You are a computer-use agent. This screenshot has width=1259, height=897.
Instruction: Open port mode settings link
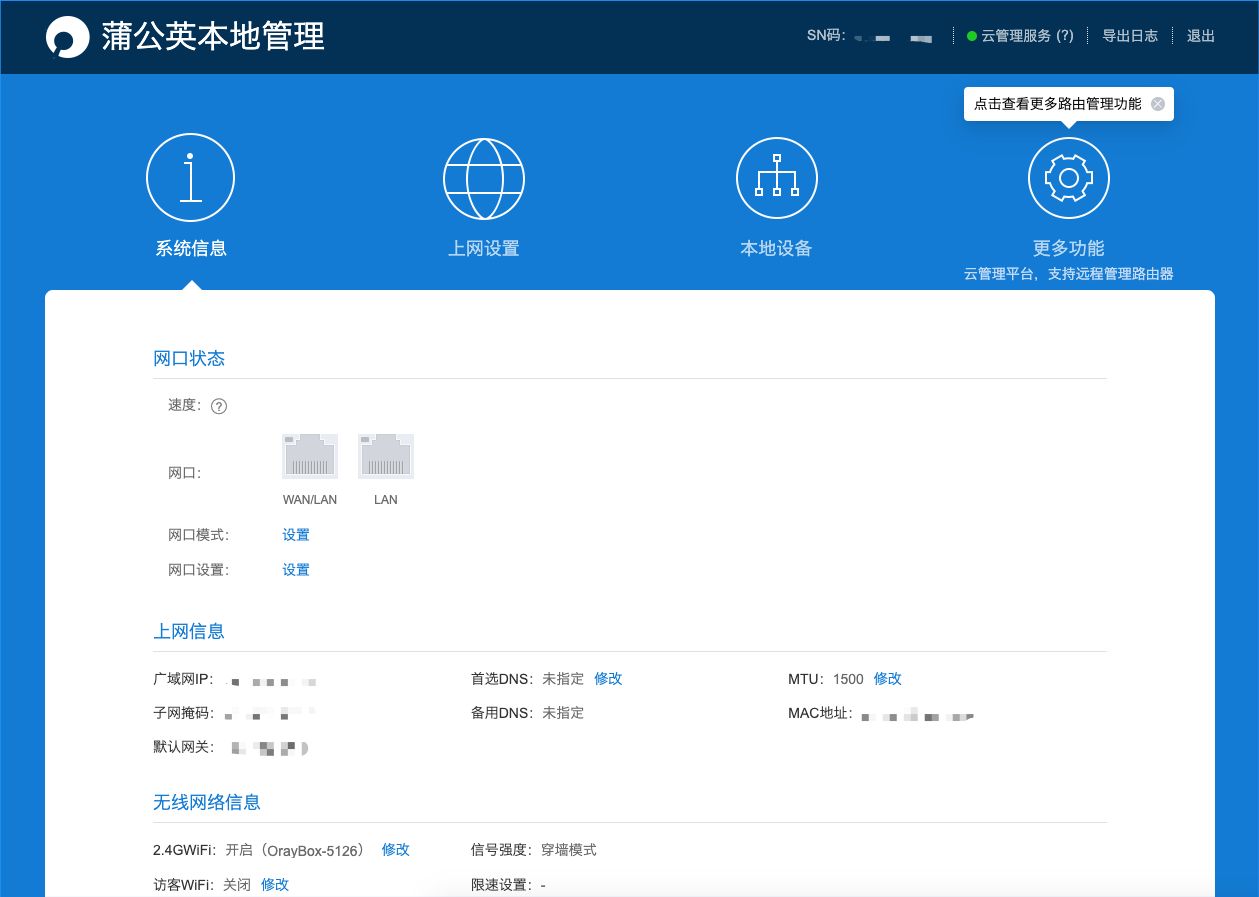[296, 535]
